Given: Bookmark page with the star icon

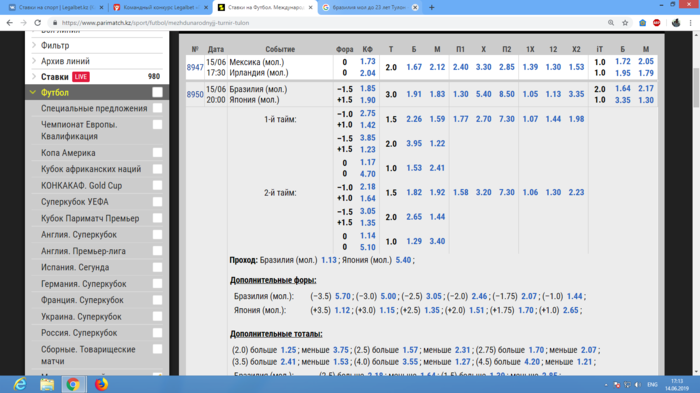Looking at the screenshot, I should 625,23.
